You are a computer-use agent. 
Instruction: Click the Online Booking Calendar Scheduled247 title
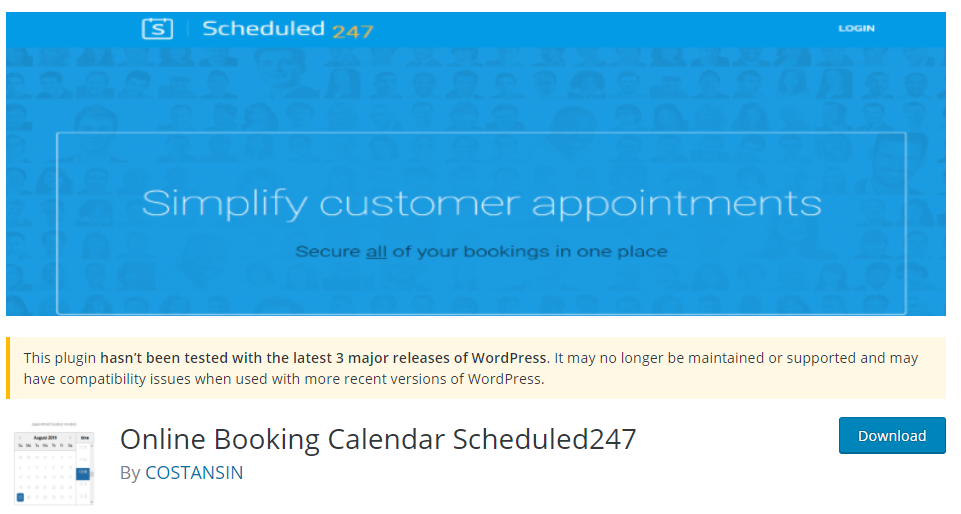(378, 439)
